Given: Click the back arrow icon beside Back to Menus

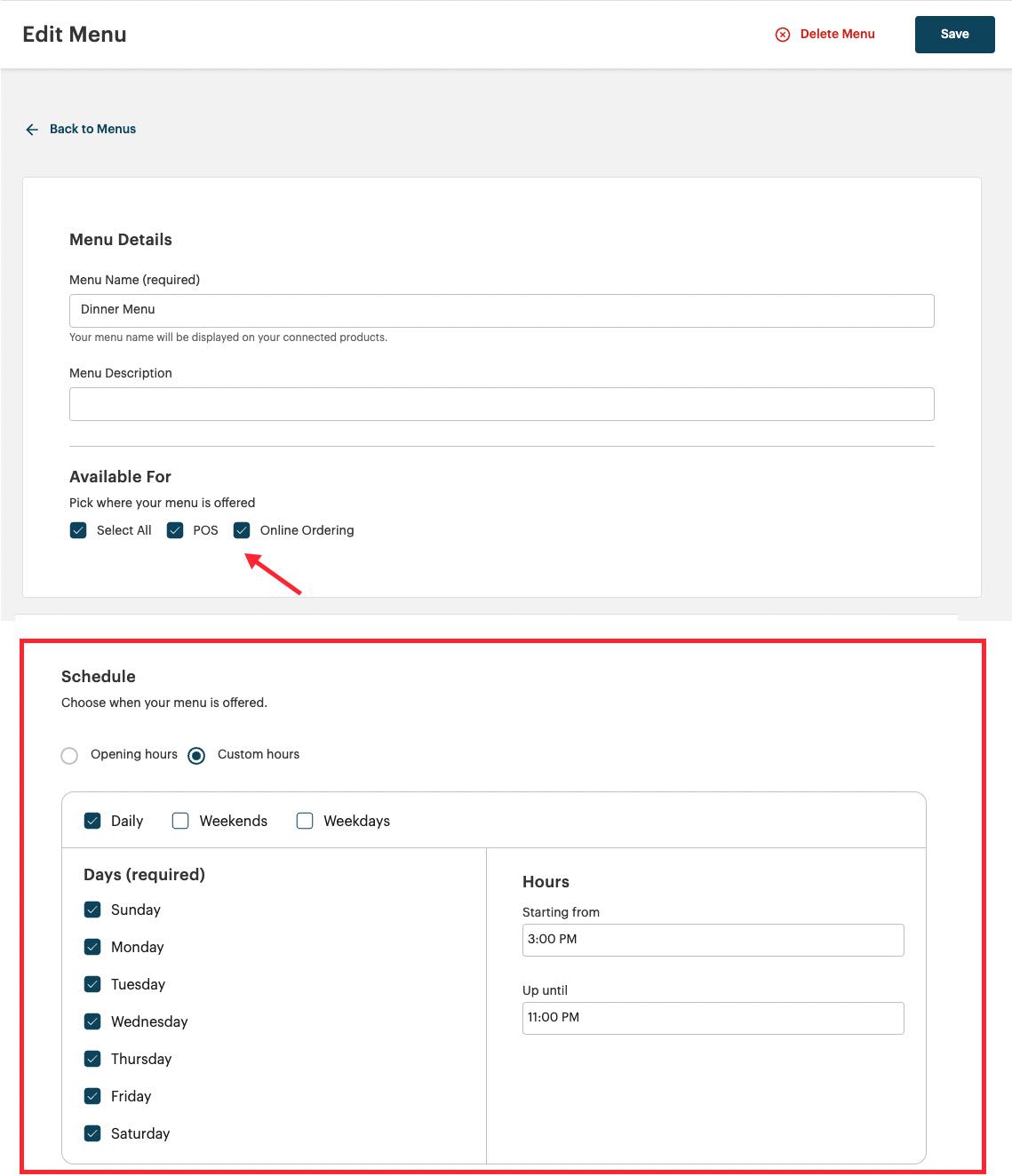Looking at the screenshot, I should pyautogui.click(x=31, y=129).
